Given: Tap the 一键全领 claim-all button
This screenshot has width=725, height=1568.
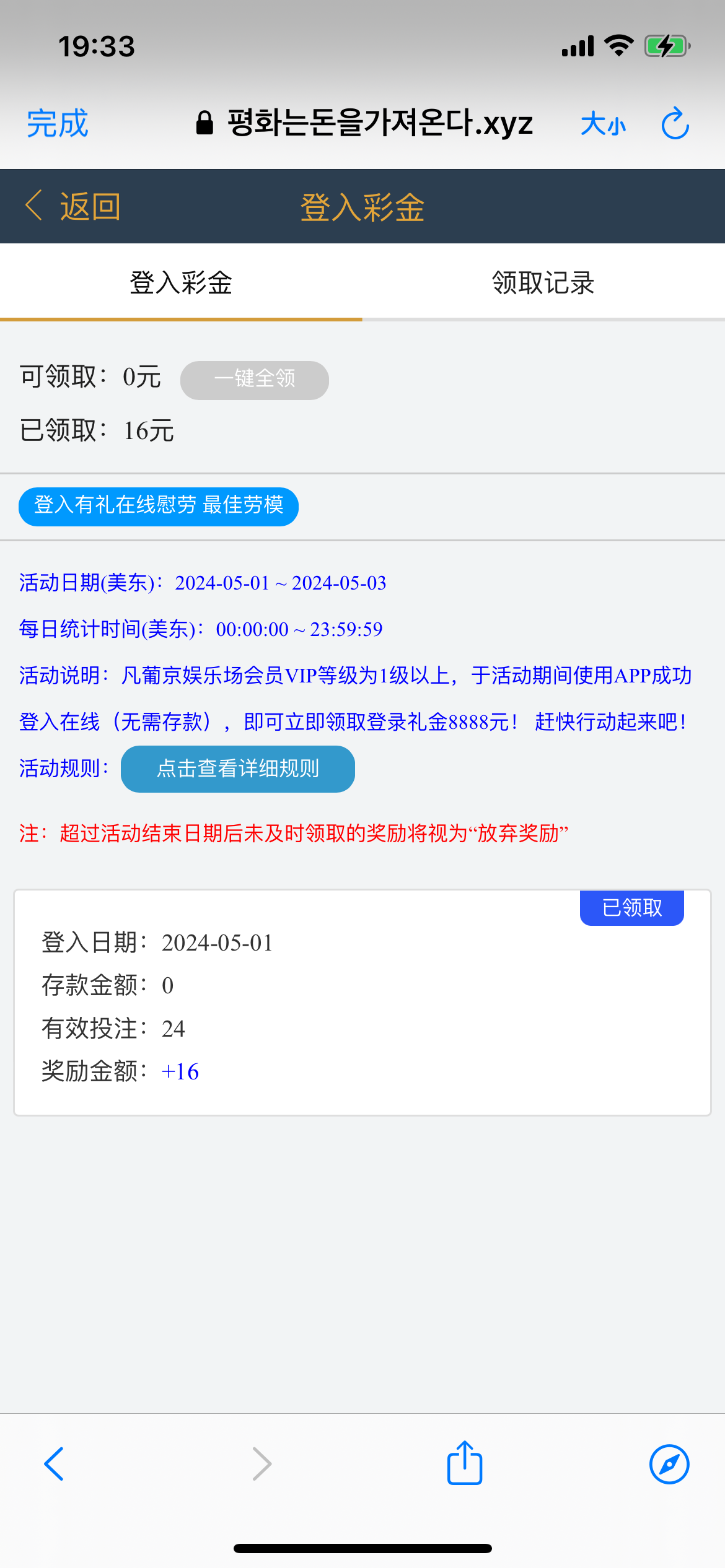Looking at the screenshot, I should pos(255,380).
